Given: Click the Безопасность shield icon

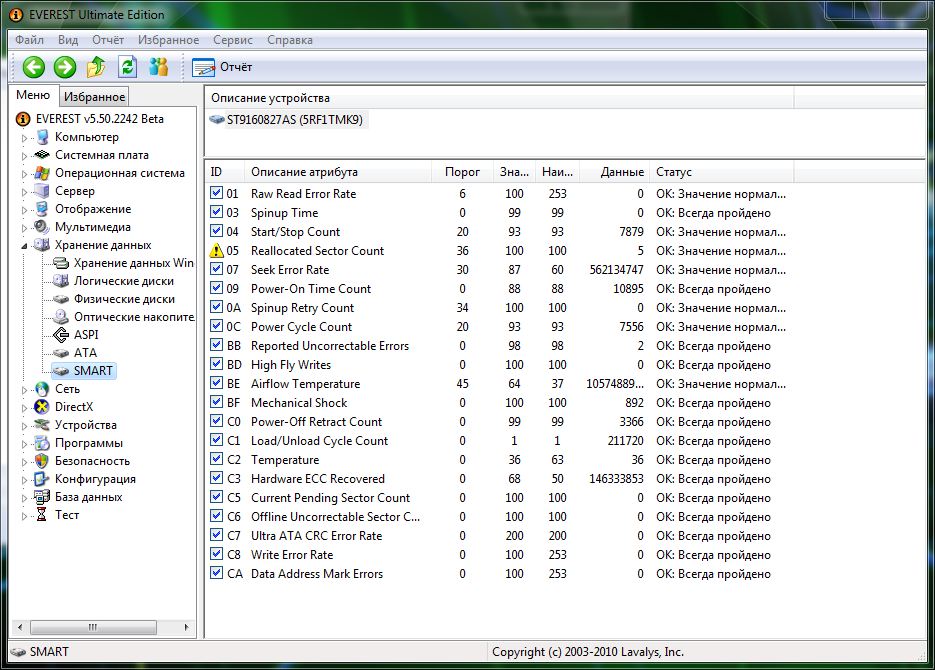Looking at the screenshot, I should pos(42,461).
